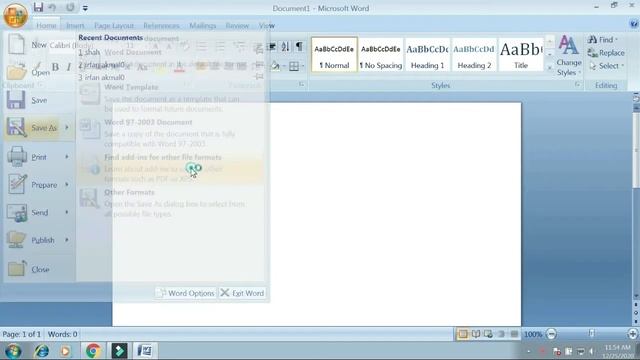Apply the Heading 1 style
Screen dimensions: 640x360
point(427,55)
